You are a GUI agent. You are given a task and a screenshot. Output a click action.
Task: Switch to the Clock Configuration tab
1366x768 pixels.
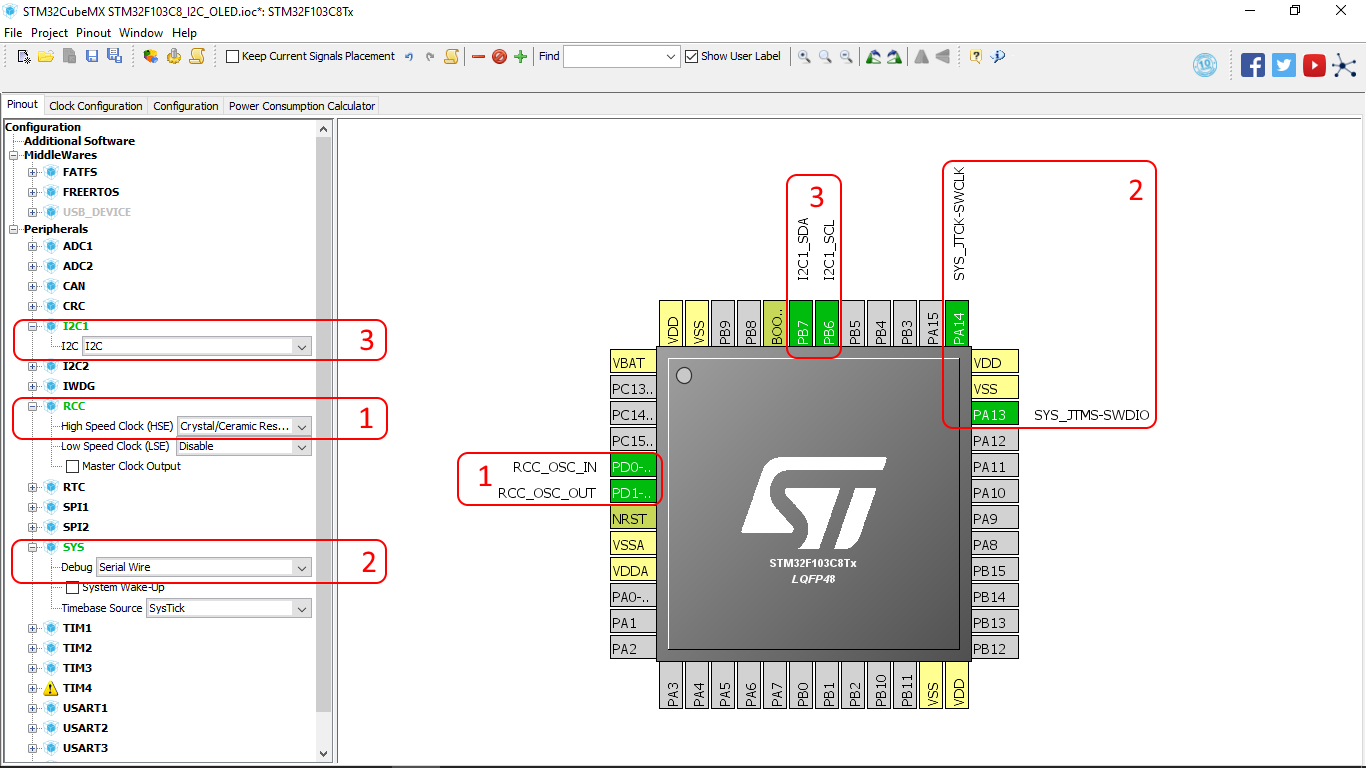(95, 105)
